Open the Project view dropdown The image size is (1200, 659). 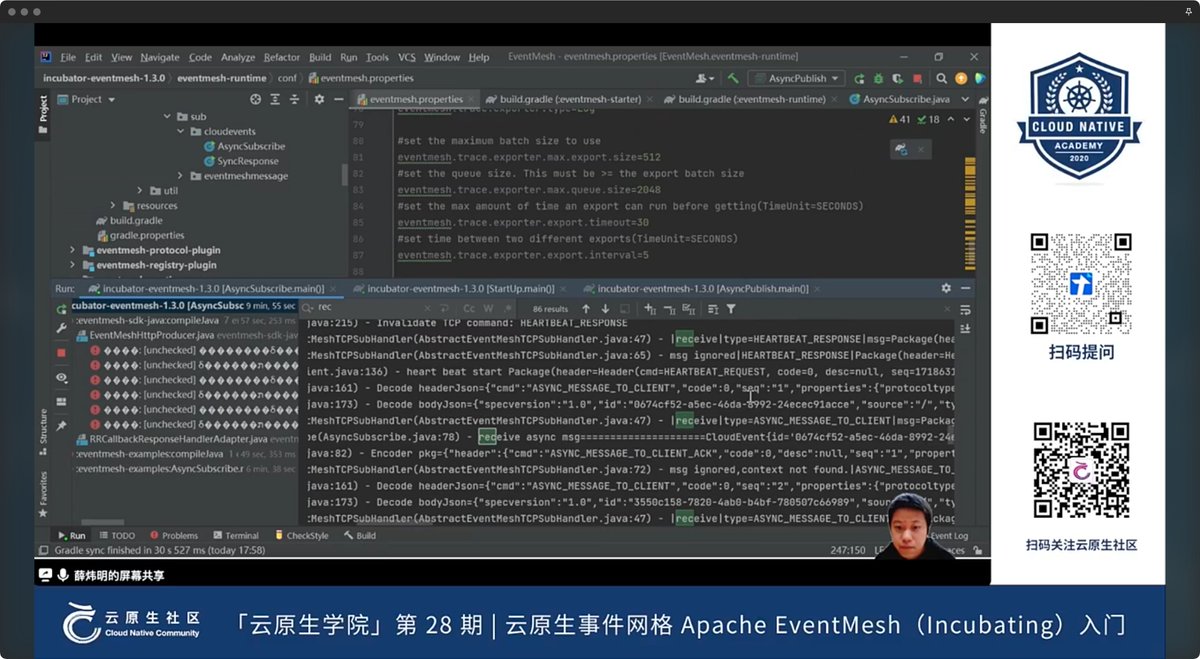point(87,99)
